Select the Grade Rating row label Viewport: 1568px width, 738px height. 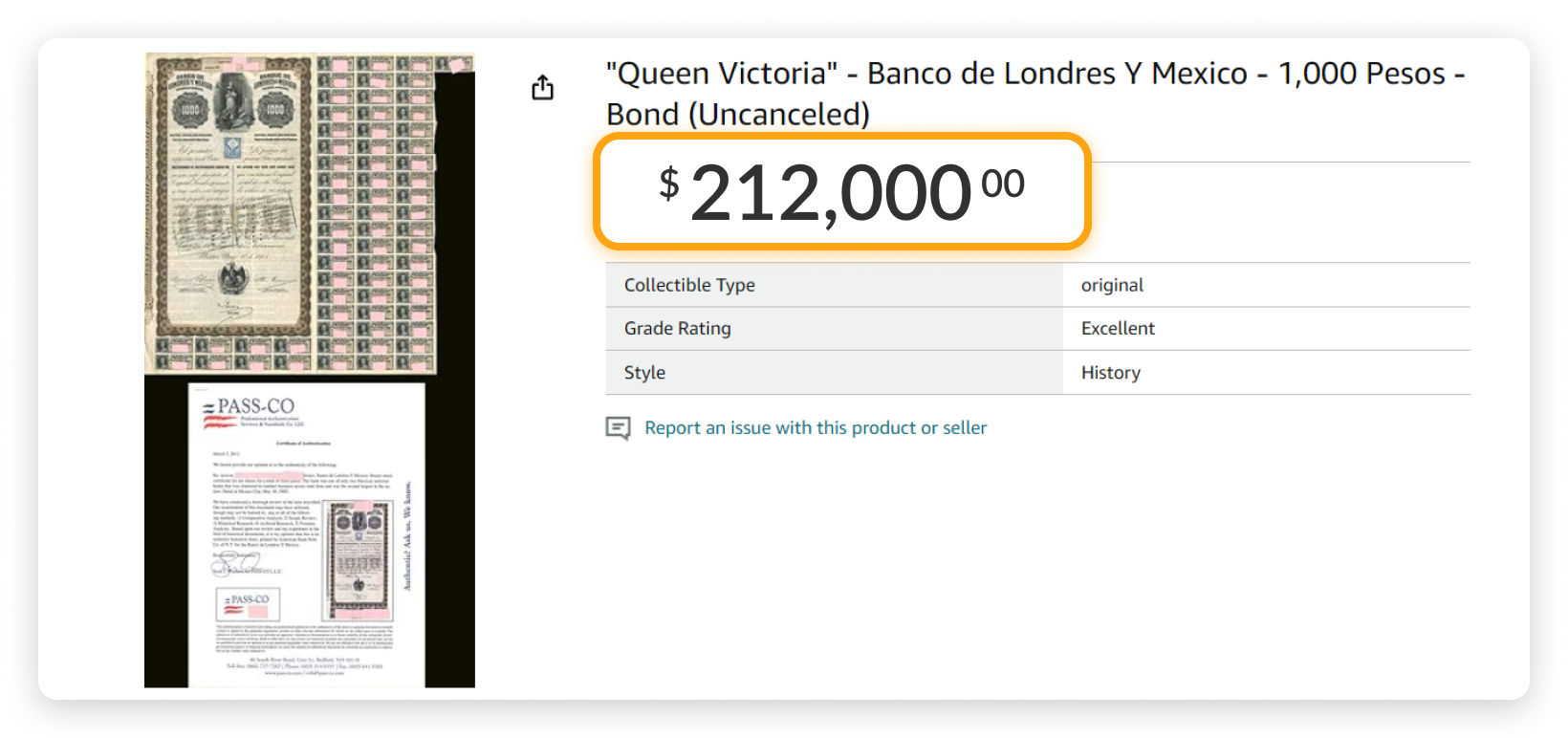coord(676,328)
